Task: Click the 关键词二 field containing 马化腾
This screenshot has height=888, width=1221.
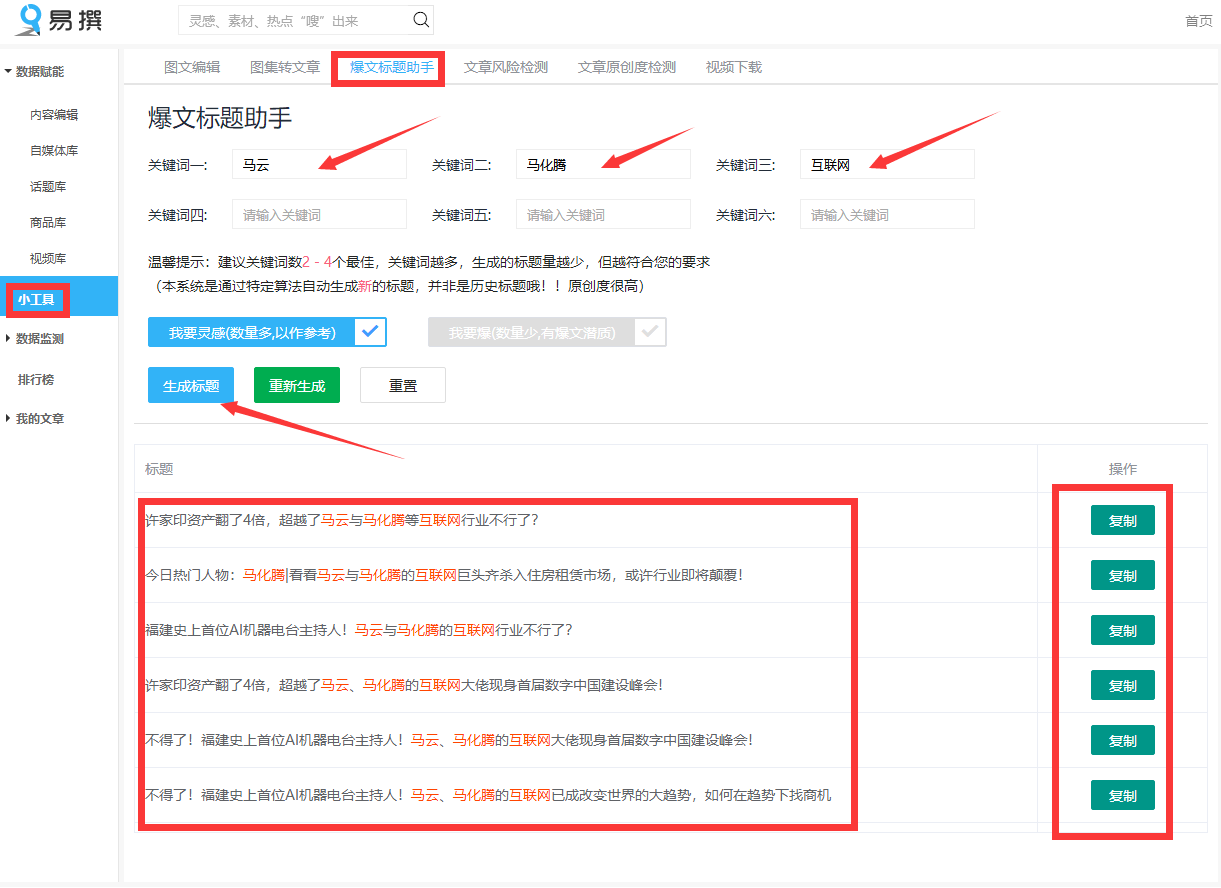Action: pos(603,164)
